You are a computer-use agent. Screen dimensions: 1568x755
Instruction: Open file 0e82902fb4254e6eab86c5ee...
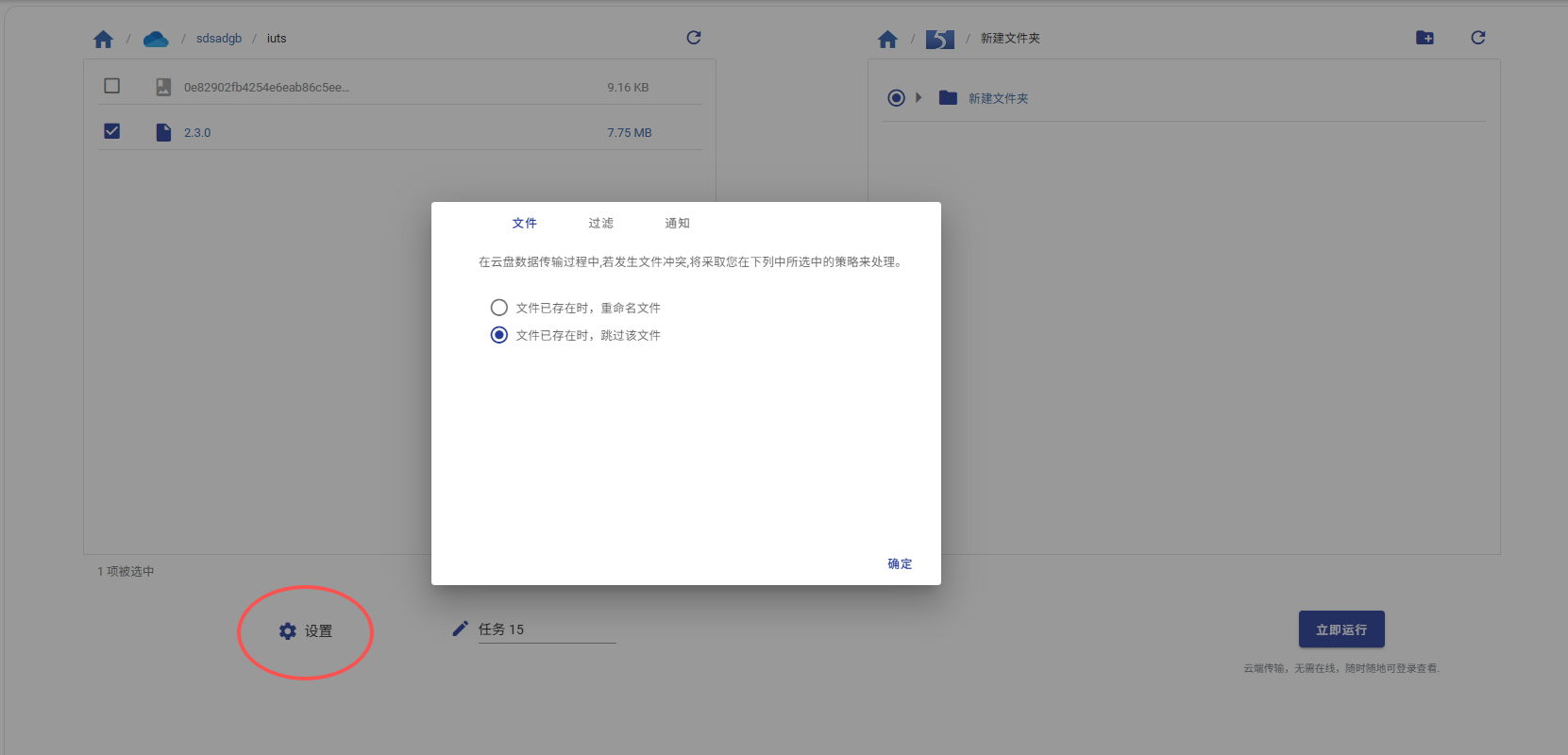pyautogui.click(x=266, y=88)
